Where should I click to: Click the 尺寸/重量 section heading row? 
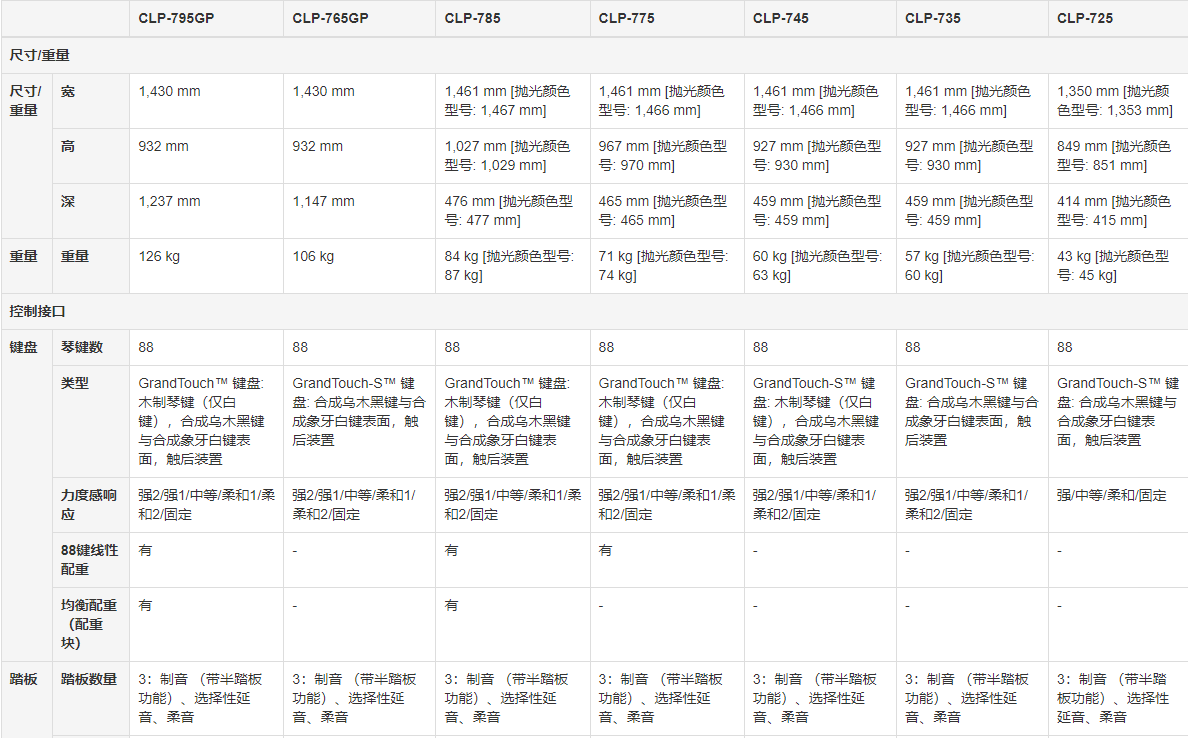pos(595,55)
